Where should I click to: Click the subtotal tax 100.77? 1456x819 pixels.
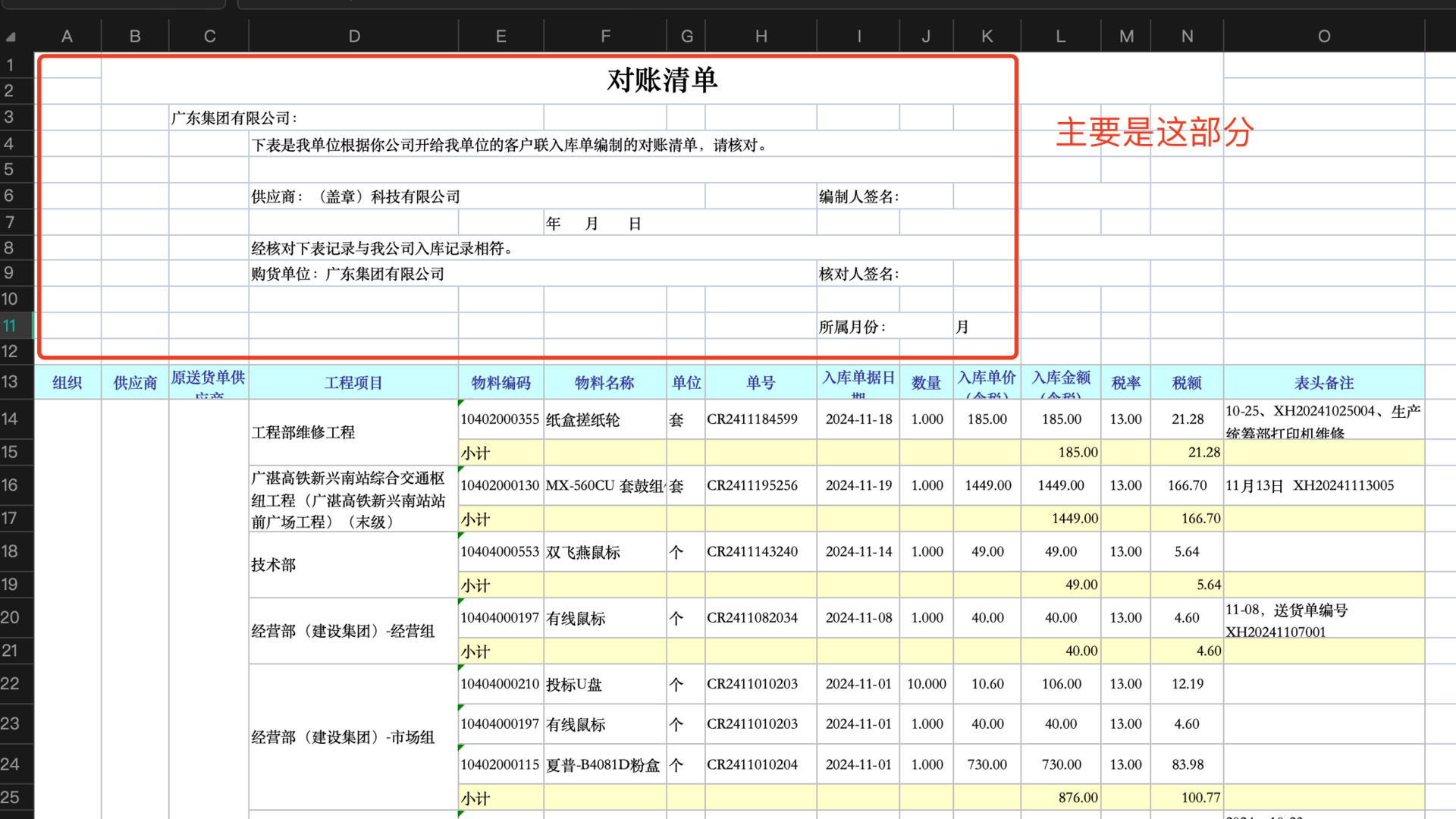click(1188, 798)
